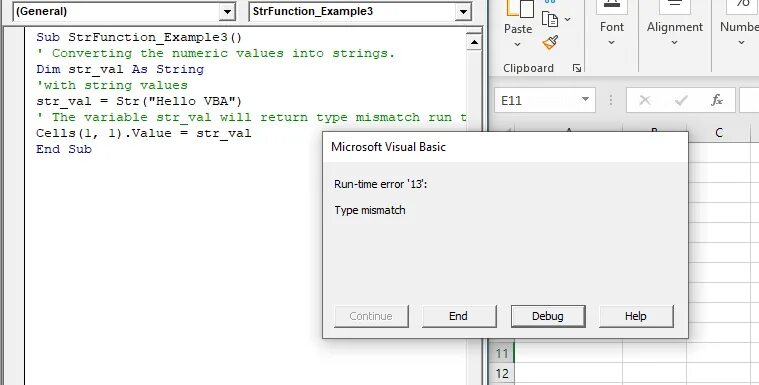
Task: Select row 12 header in Excel
Action: 501,373
